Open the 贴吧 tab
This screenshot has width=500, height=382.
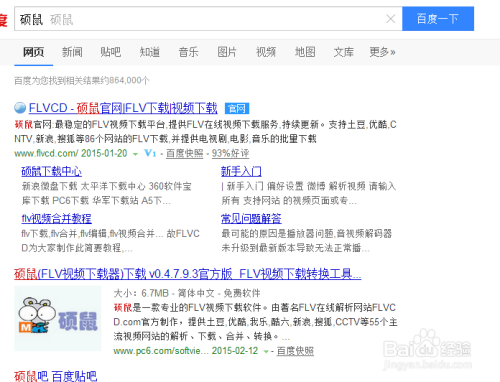(x=111, y=52)
